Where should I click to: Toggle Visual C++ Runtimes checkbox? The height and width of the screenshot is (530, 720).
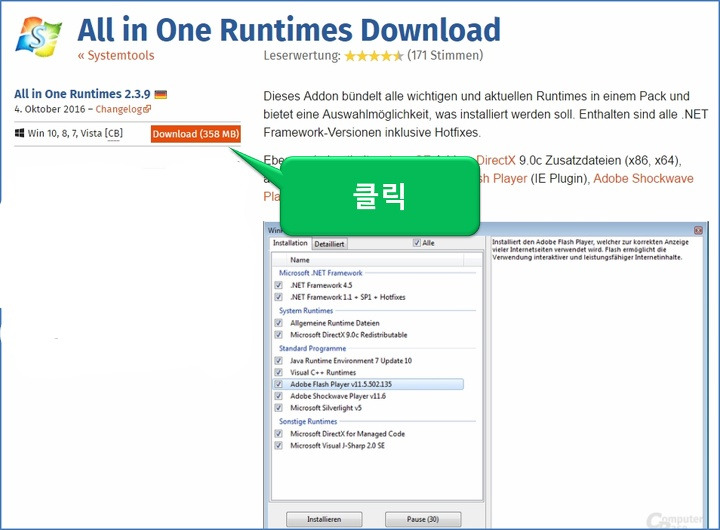coord(278,372)
